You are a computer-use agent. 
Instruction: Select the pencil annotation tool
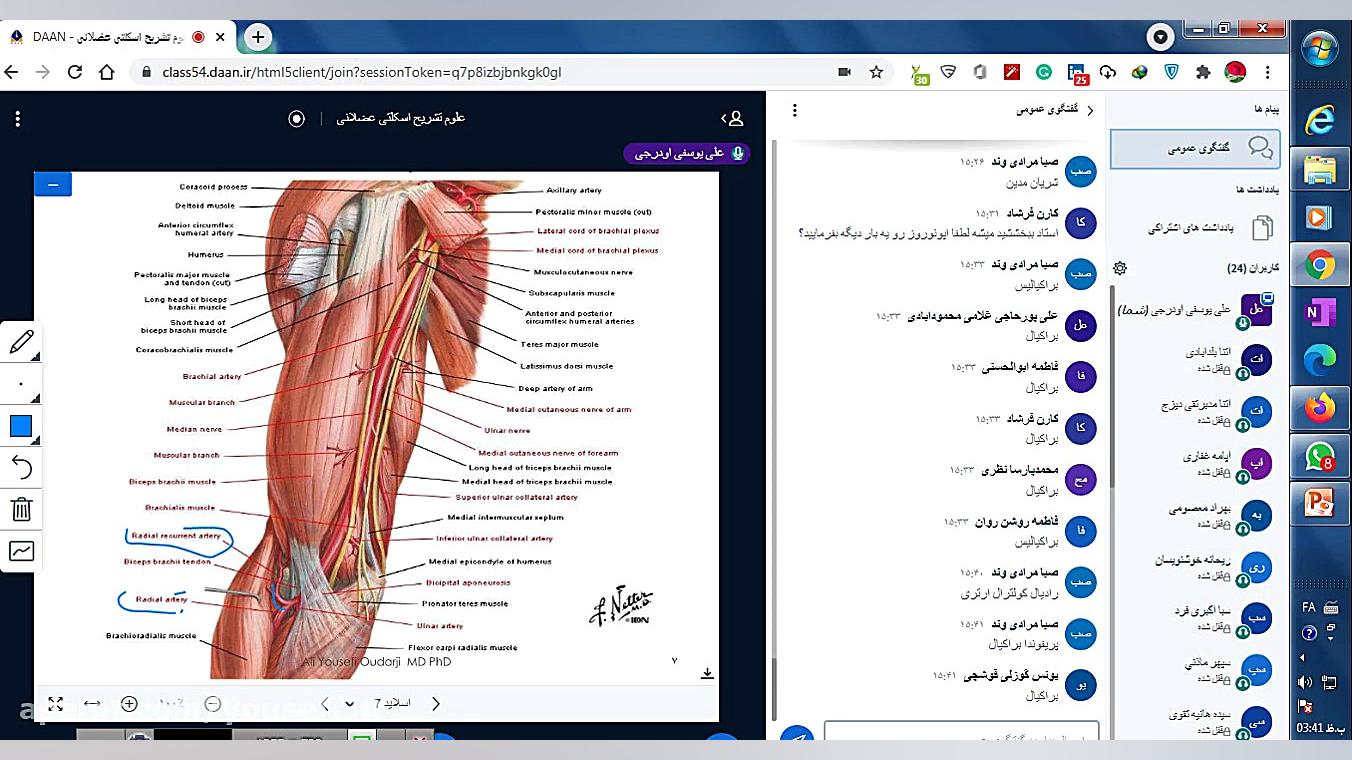[22, 343]
